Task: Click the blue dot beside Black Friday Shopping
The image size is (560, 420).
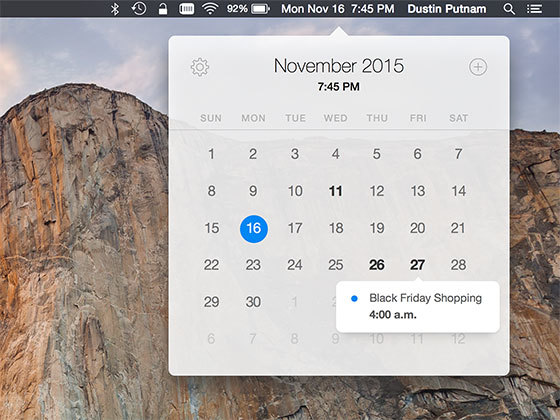Action: pos(354,299)
